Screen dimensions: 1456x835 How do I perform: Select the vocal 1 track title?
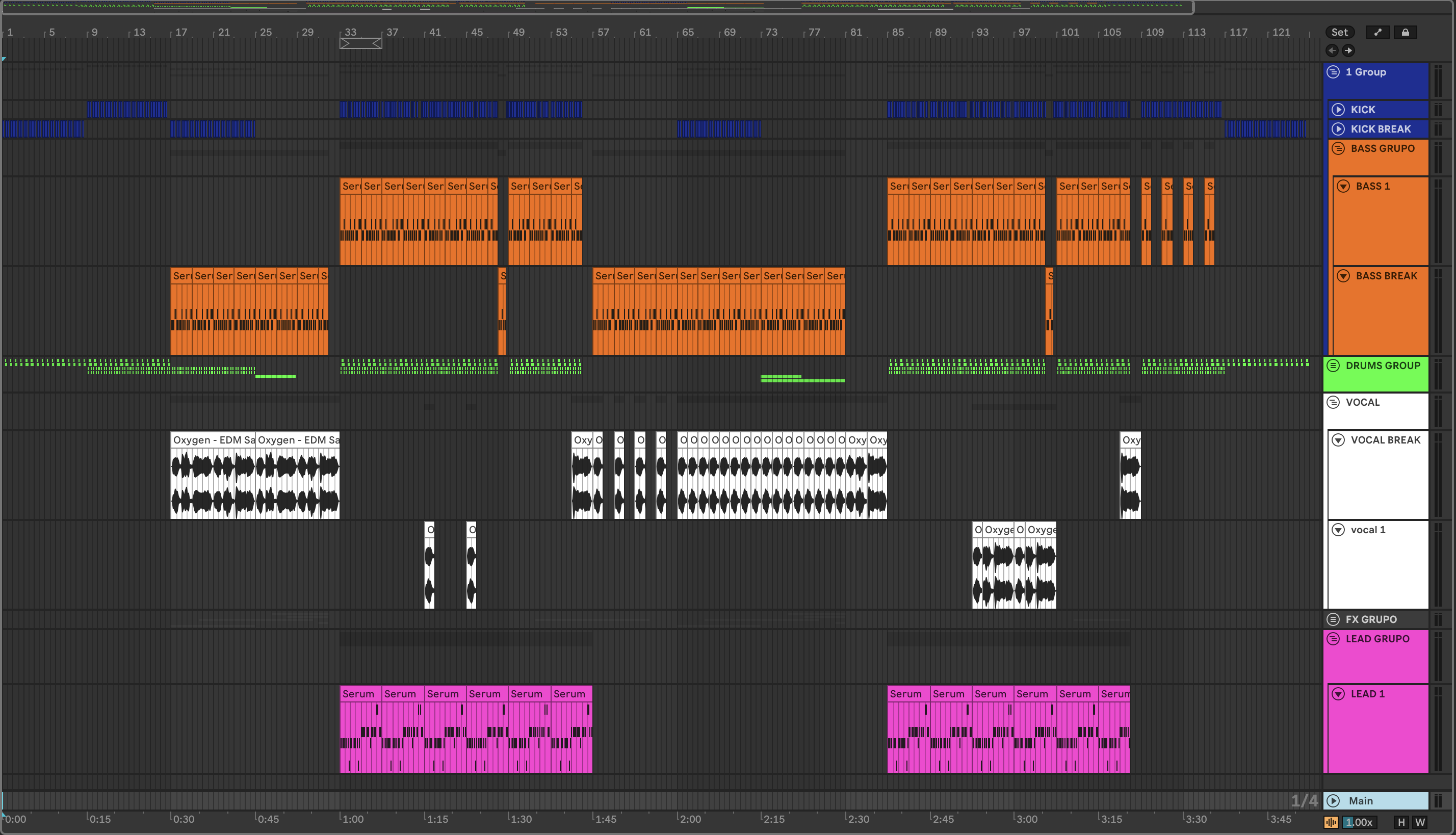1368,530
